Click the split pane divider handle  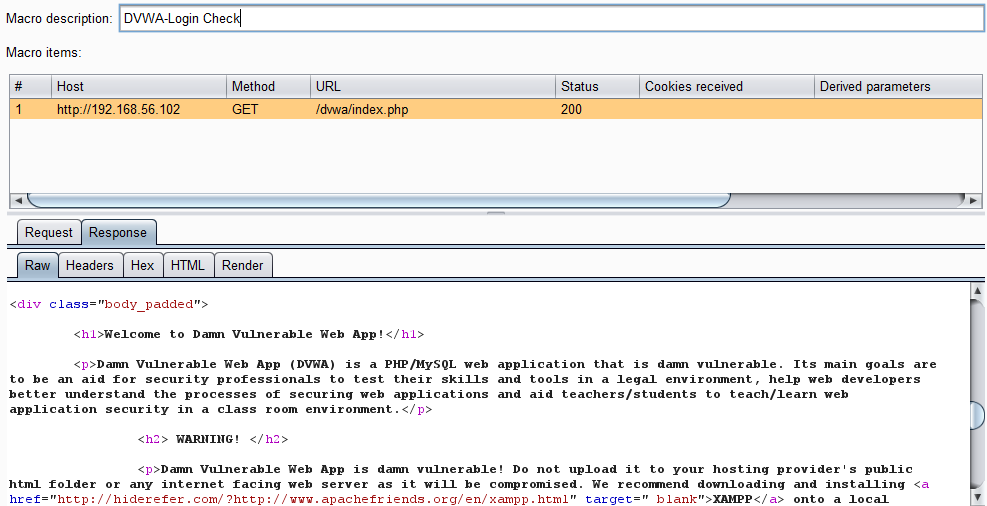click(x=496, y=213)
